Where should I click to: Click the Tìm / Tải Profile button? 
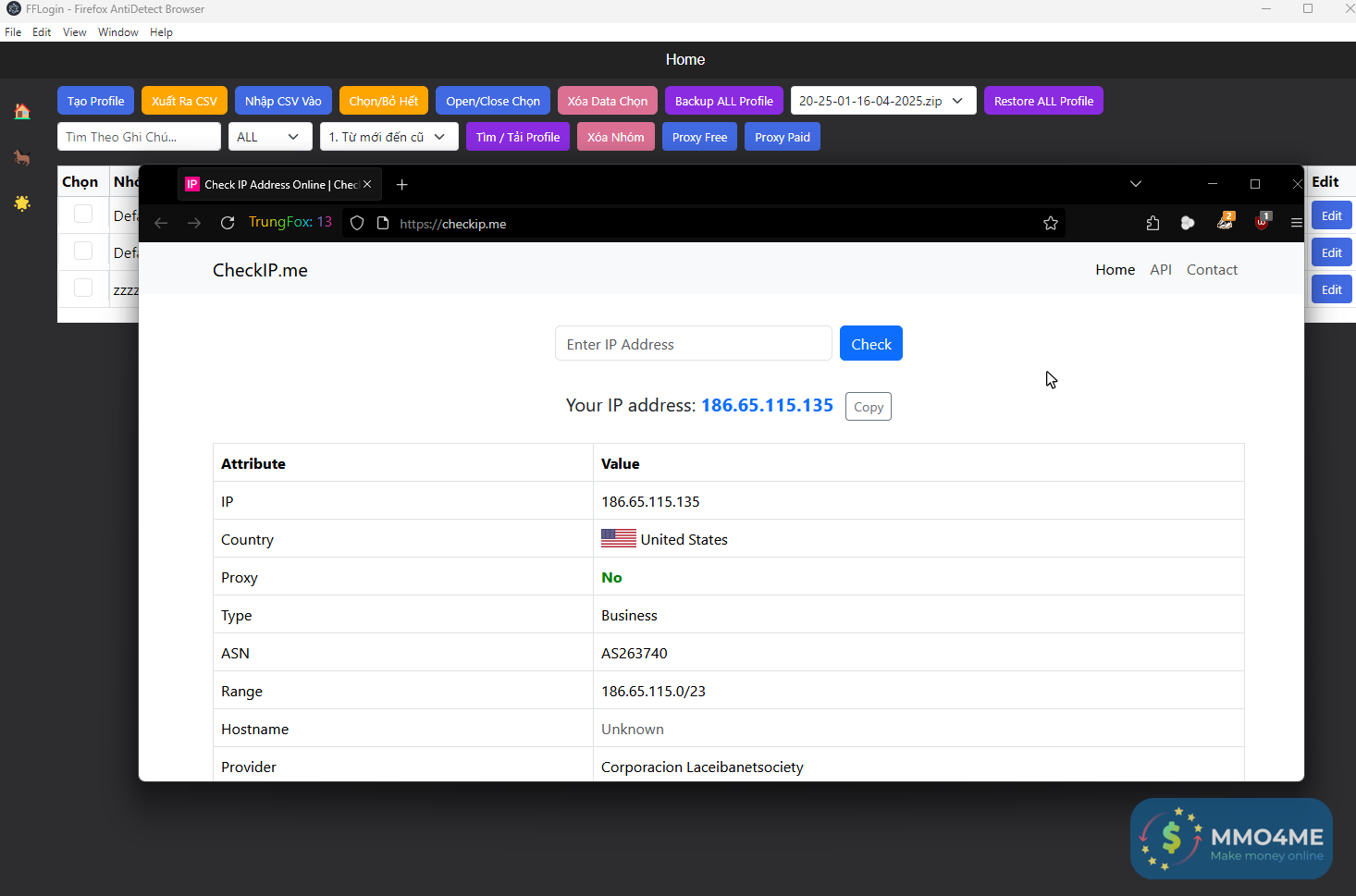[518, 137]
